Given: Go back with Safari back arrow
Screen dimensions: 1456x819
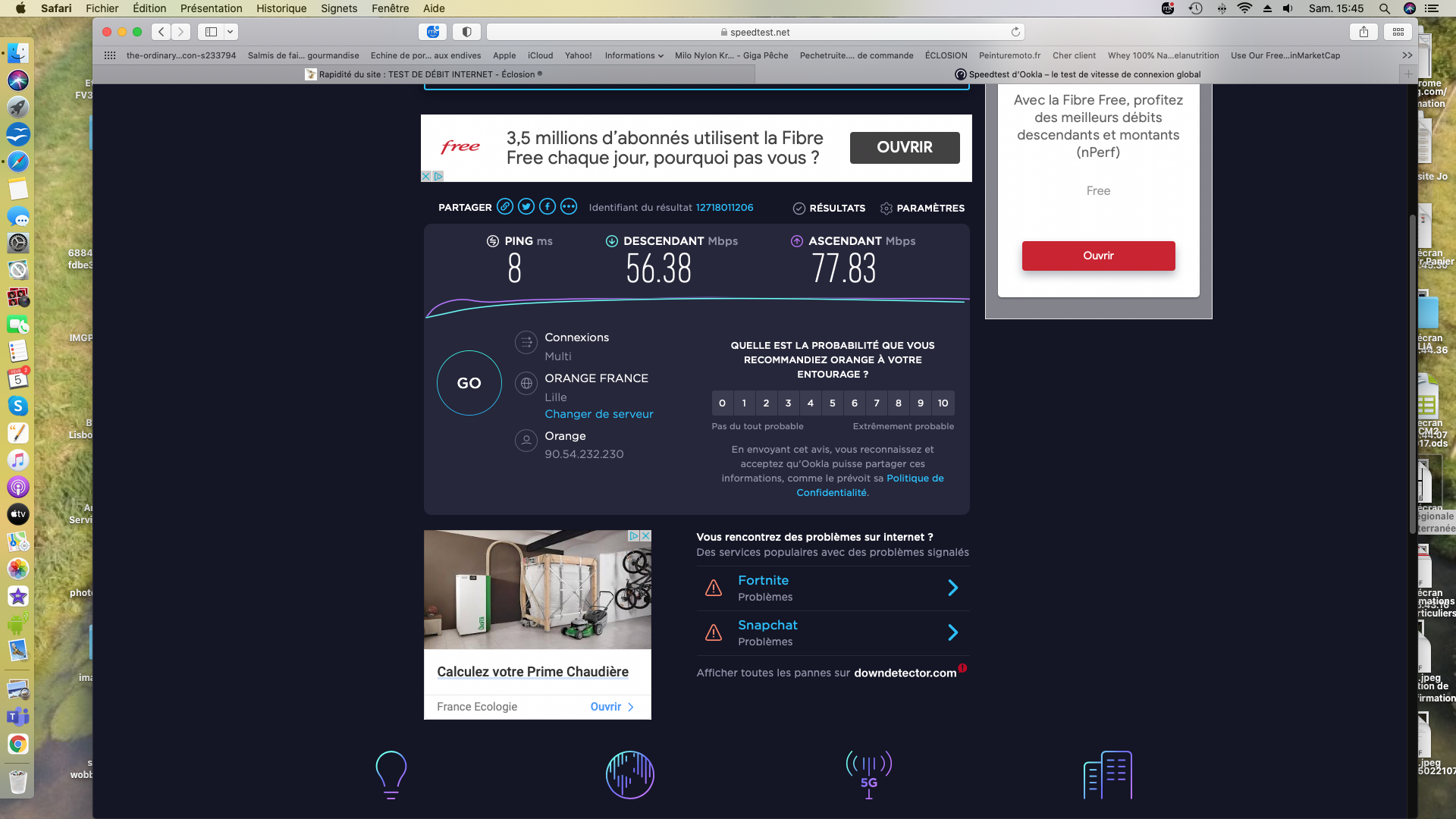Looking at the screenshot, I should (x=161, y=32).
